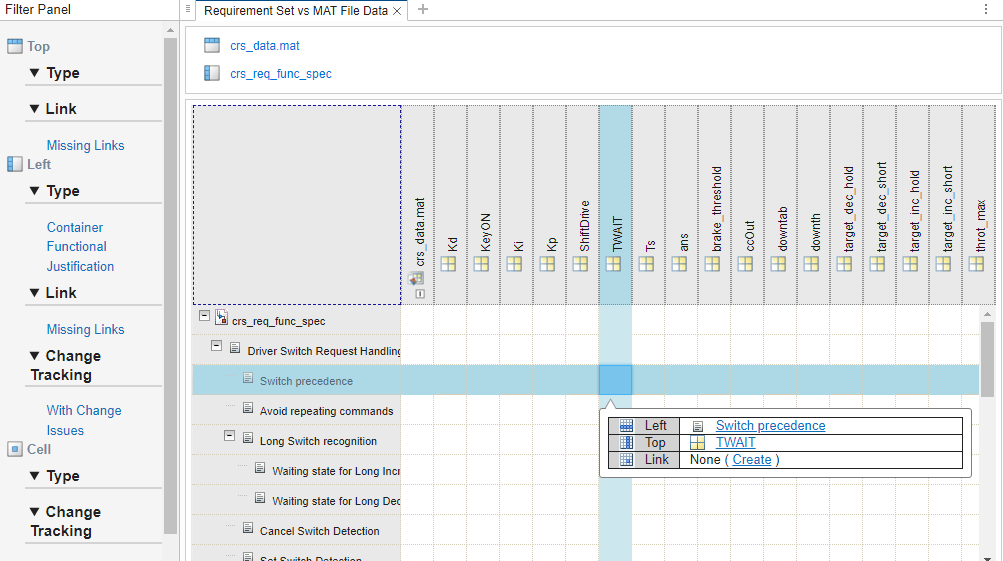The height and width of the screenshot is (561, 1003).
Task: Select the highlighted Switch precedence–TWAIT cell
Action: tap(615, 380)
